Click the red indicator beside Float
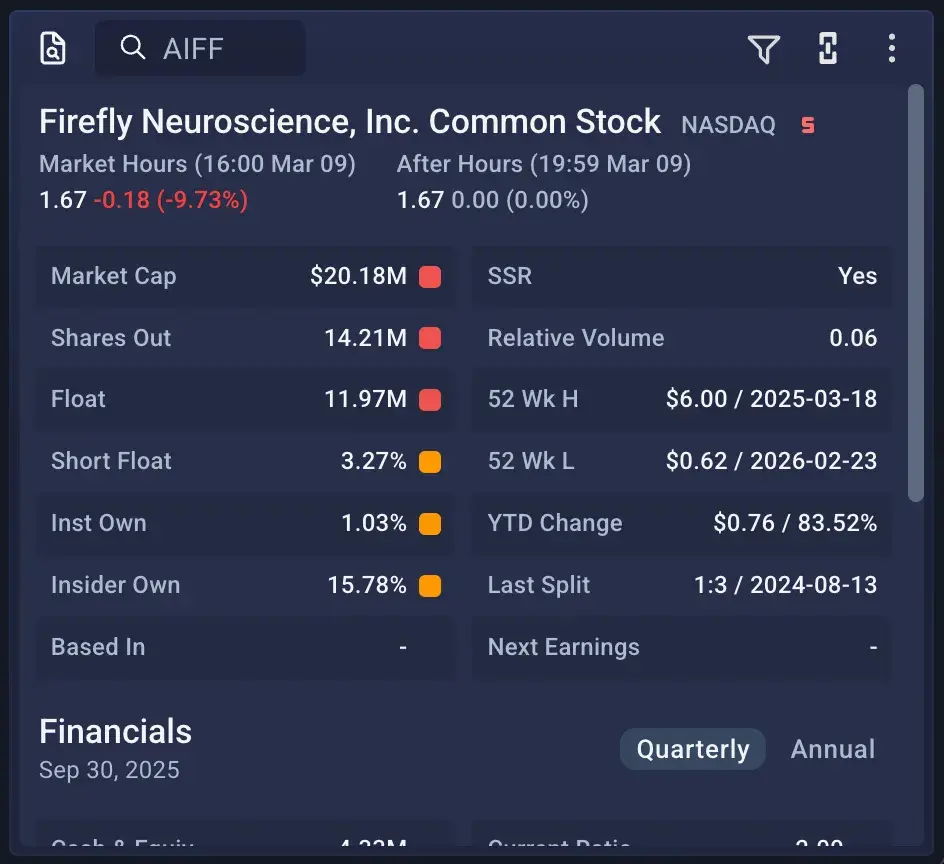The width and height of the screenshot is (944, 864). 430,399
